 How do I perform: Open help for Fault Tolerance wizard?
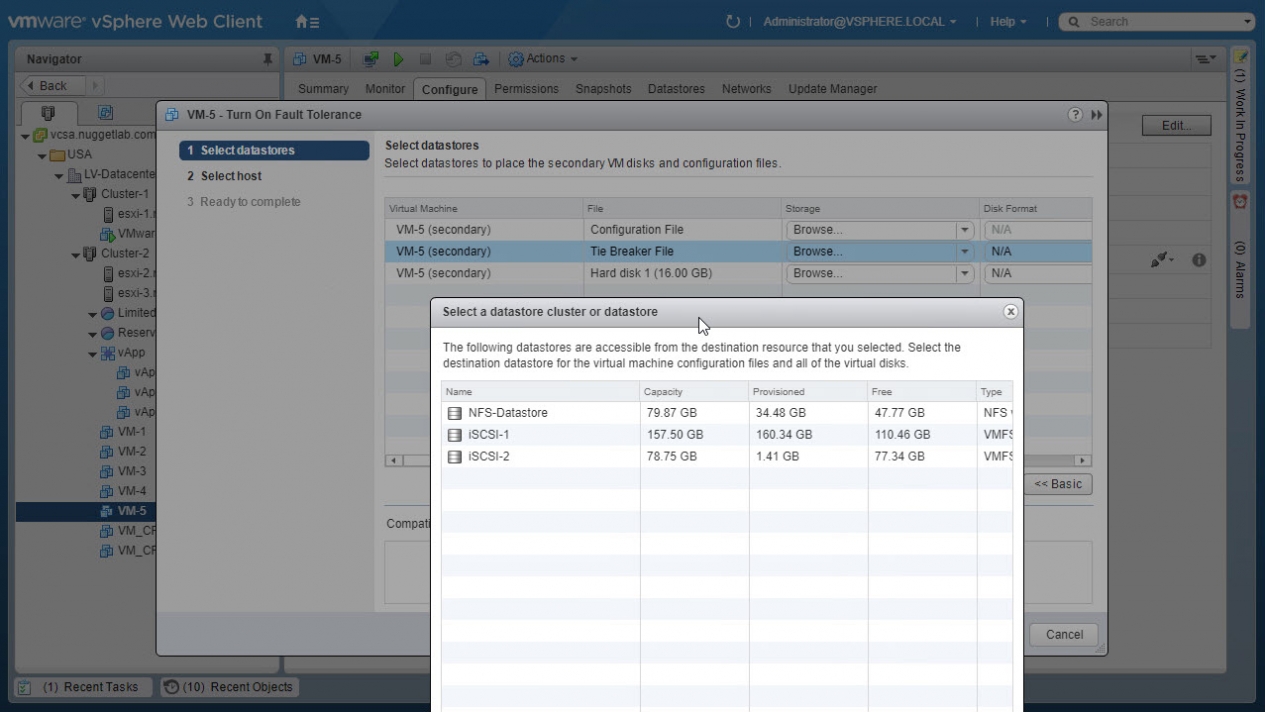pyautogui.click(x=1075, y=115)
